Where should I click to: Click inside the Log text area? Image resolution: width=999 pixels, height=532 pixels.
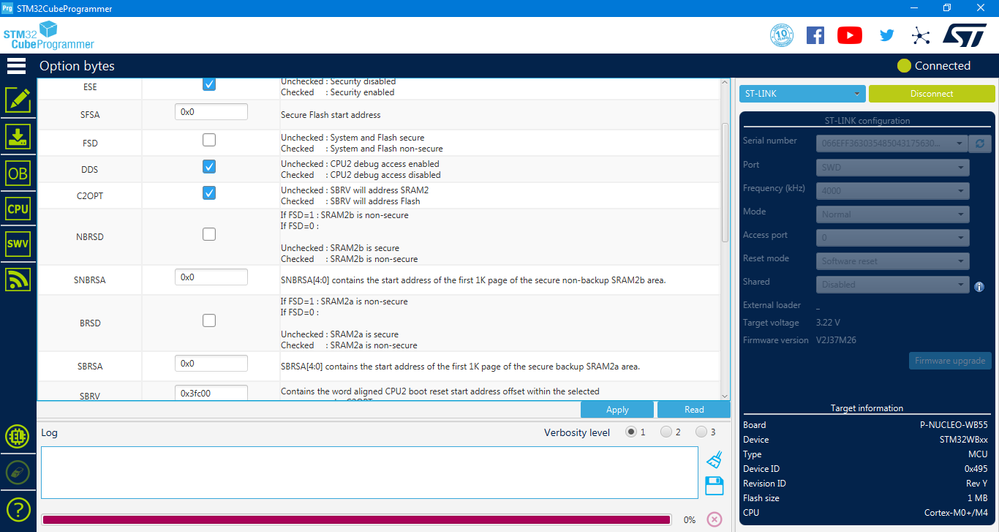(370, 473)
